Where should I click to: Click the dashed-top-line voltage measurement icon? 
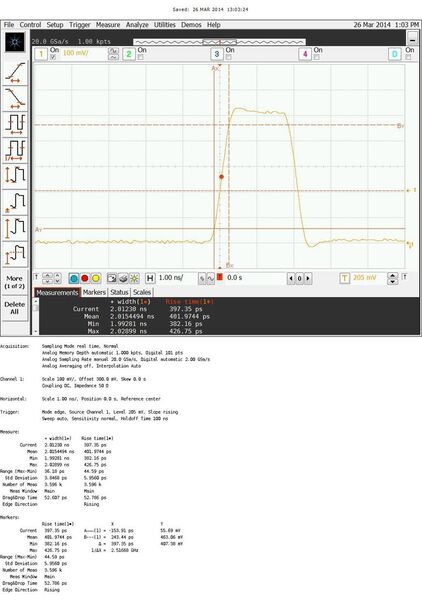[15, 254]
